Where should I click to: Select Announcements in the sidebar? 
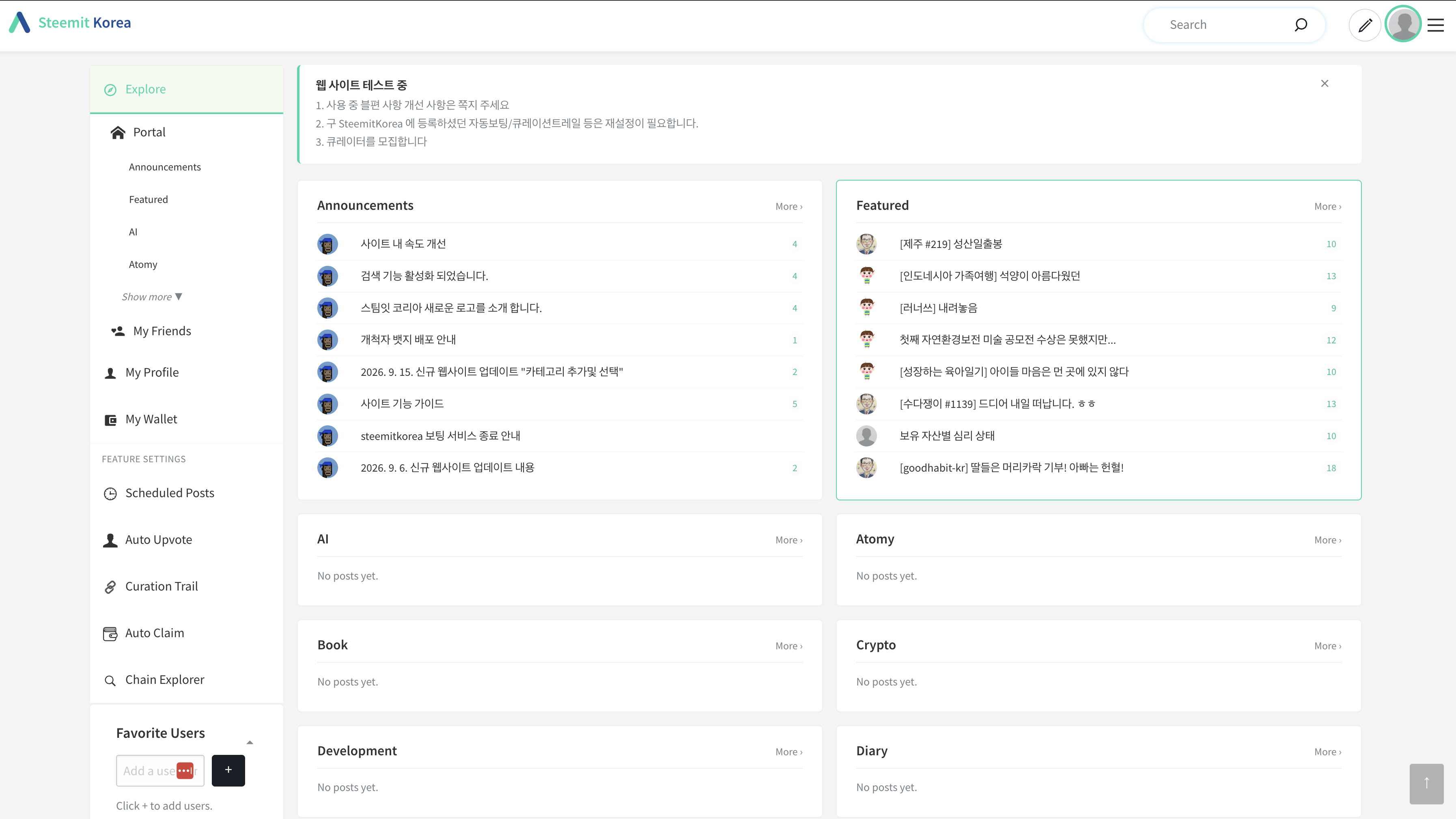pyautogui.click(x=164, y=167)
